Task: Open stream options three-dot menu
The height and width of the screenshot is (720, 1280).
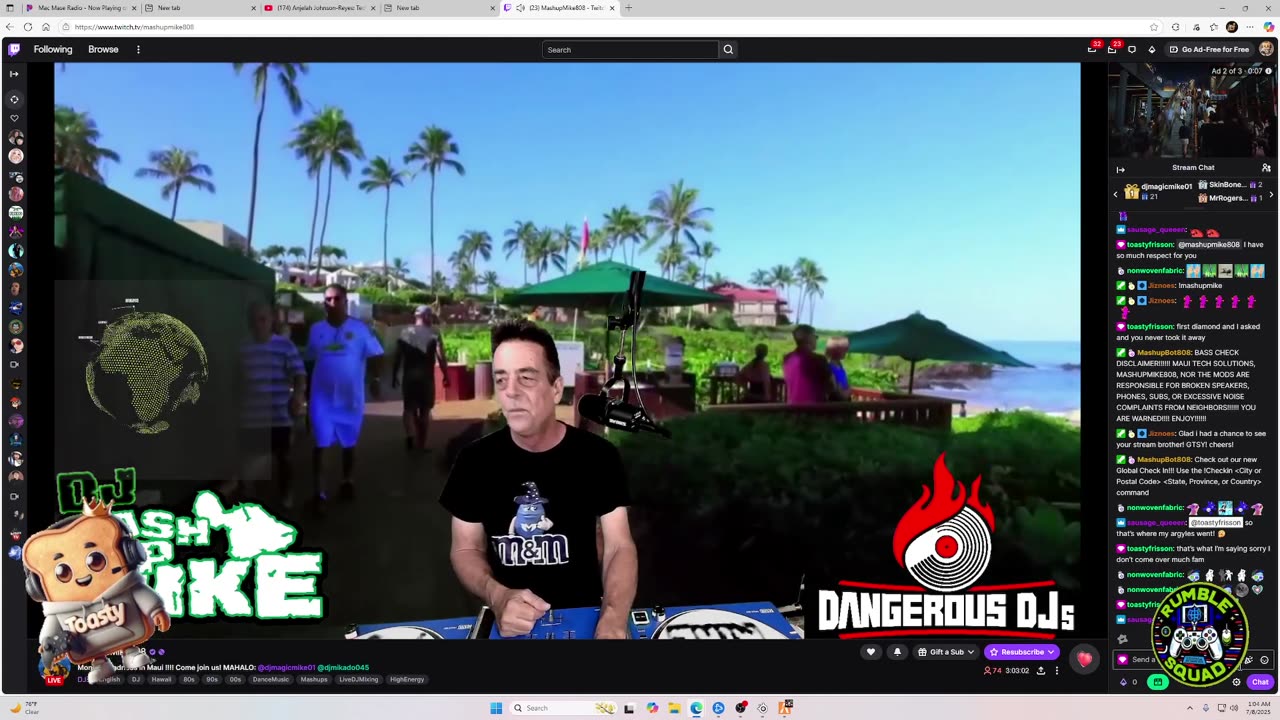Action: (x=1056, y=671)
